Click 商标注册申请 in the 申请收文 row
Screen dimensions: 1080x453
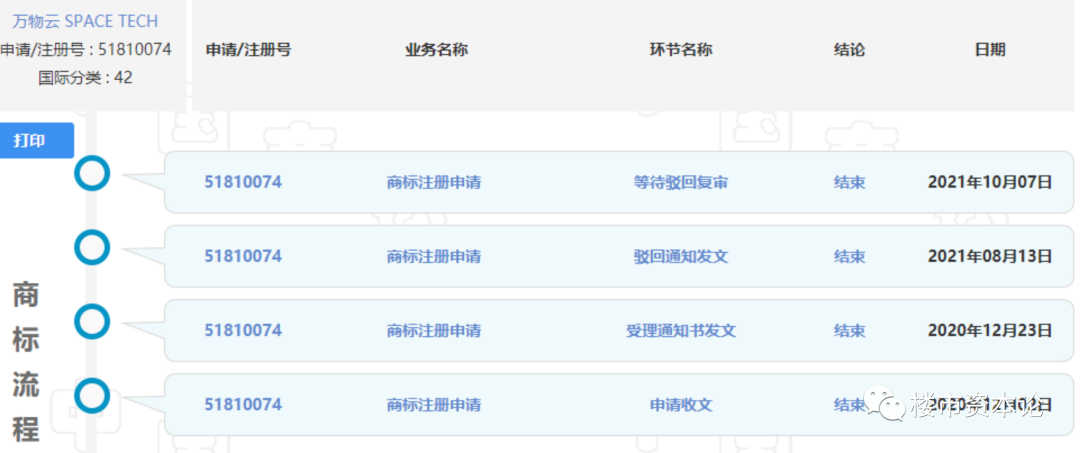433,404
